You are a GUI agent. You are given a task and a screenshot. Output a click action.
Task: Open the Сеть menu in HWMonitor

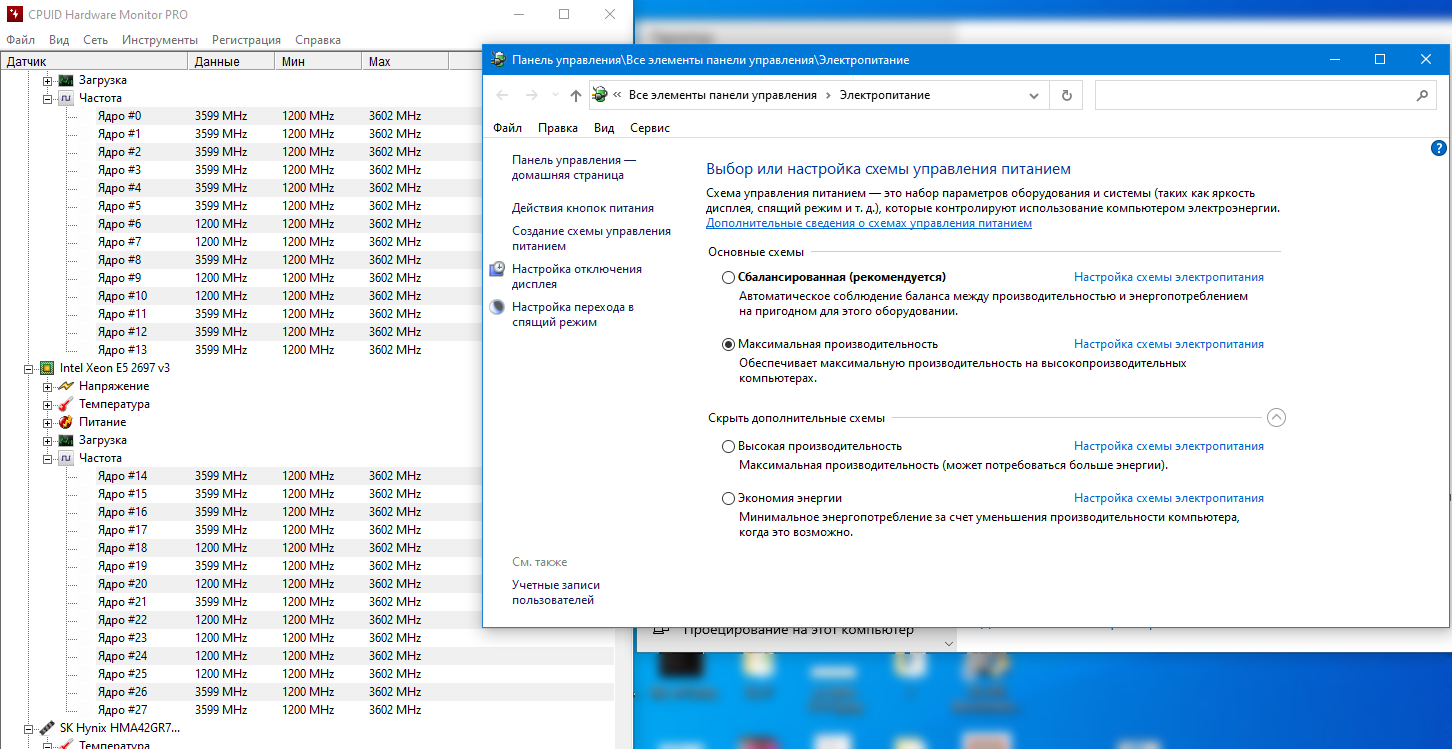coord(96,40)
